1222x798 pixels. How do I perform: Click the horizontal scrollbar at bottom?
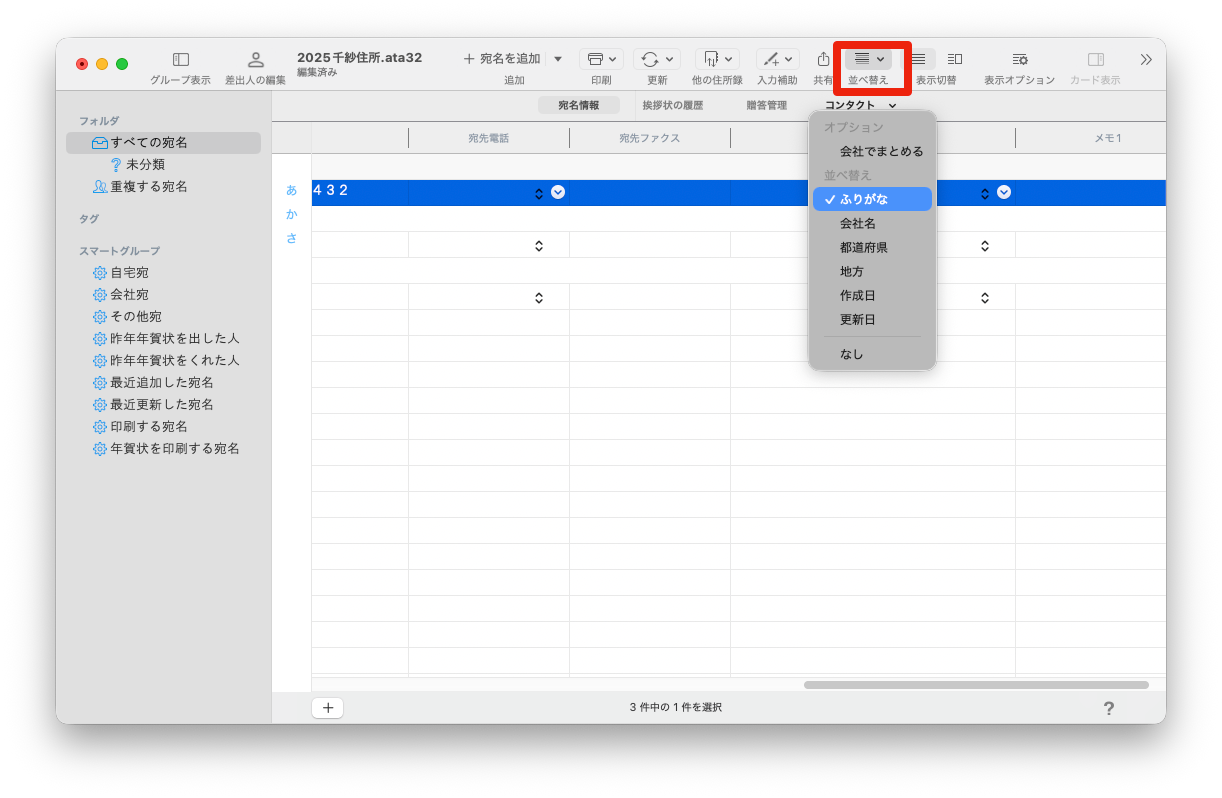click(x=975, y=685)
